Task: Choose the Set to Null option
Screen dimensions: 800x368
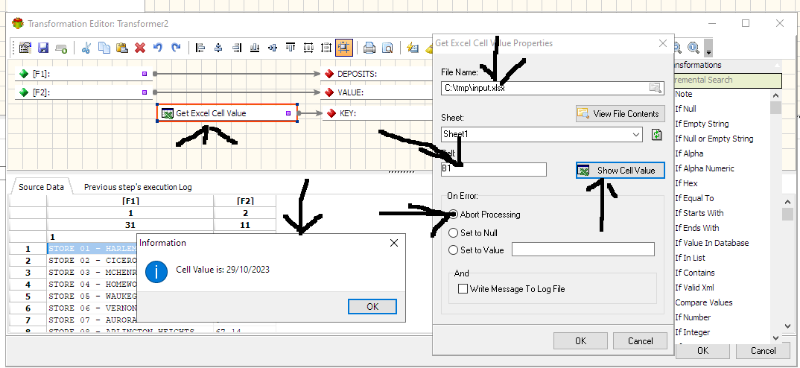Action: pos(453,233)
